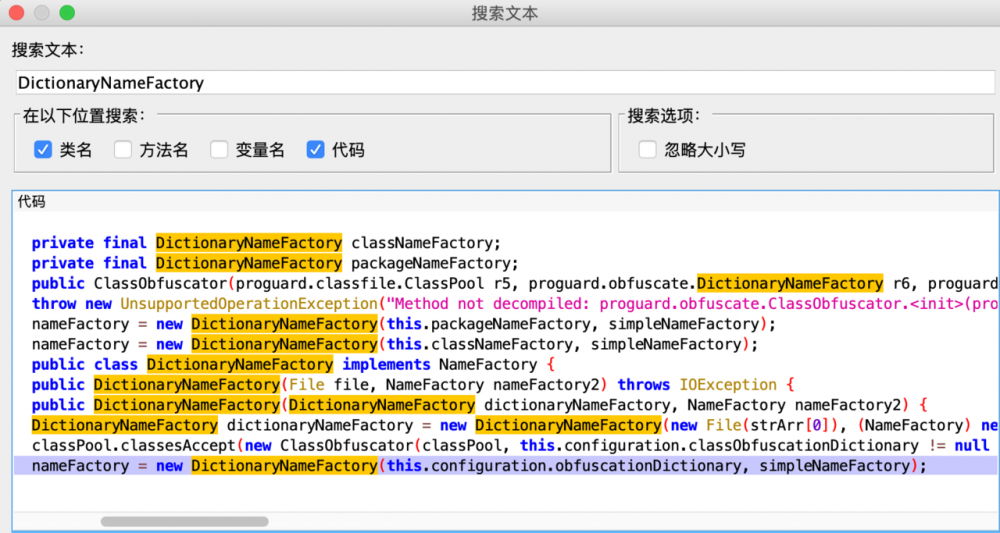
Task: Select row with this.packageNameFactory, simpleNameFactory
Action: click(x=505, y=324)
